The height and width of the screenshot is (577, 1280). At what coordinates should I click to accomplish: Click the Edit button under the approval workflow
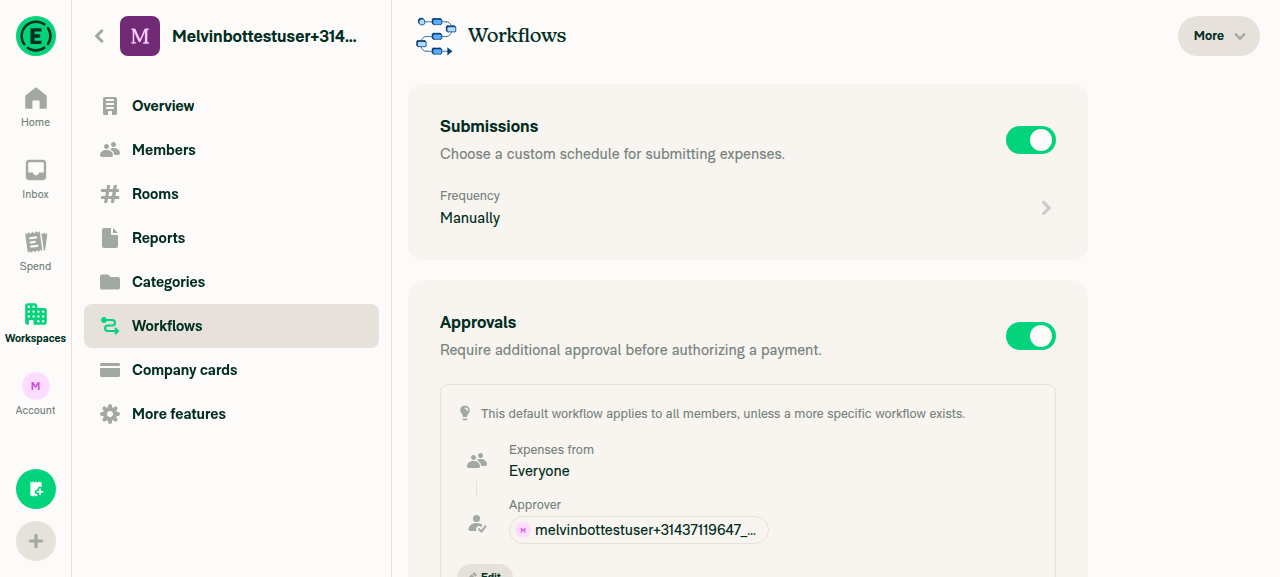(485, 571)
